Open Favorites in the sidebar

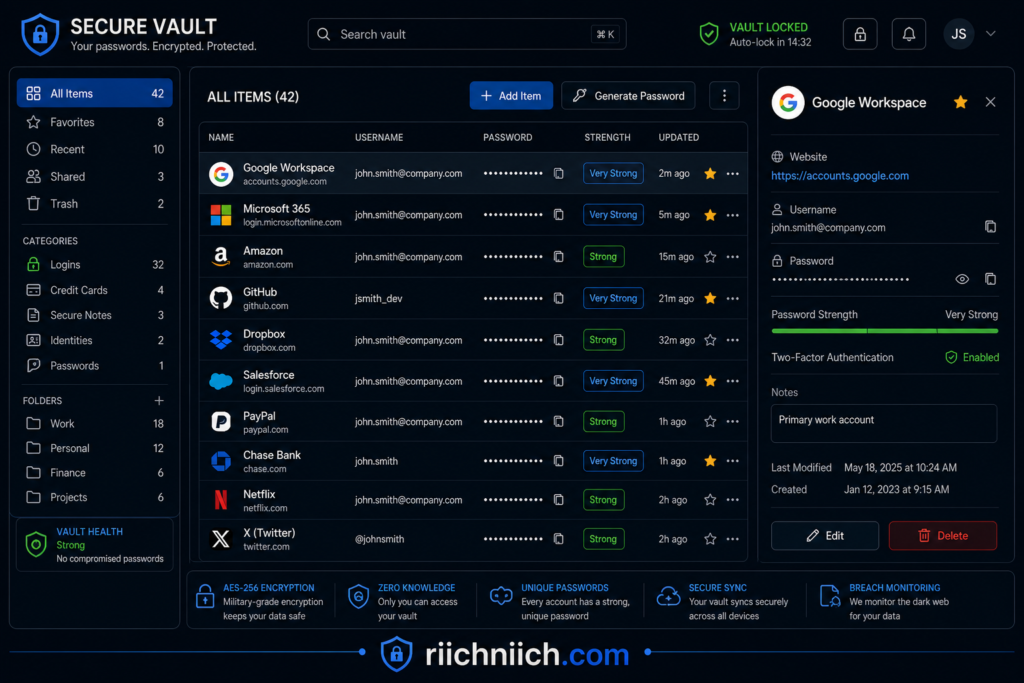(x=95, y=122)
